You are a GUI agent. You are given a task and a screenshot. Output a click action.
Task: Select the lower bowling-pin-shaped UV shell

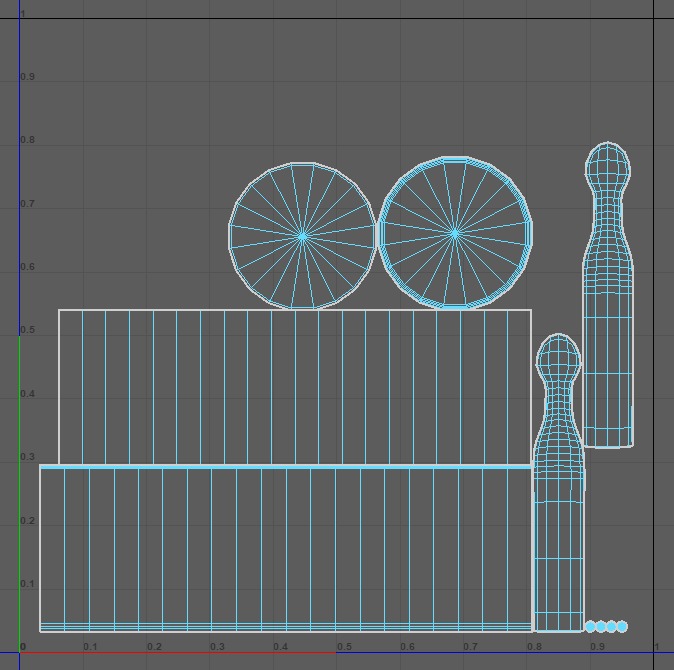point(559,483)
